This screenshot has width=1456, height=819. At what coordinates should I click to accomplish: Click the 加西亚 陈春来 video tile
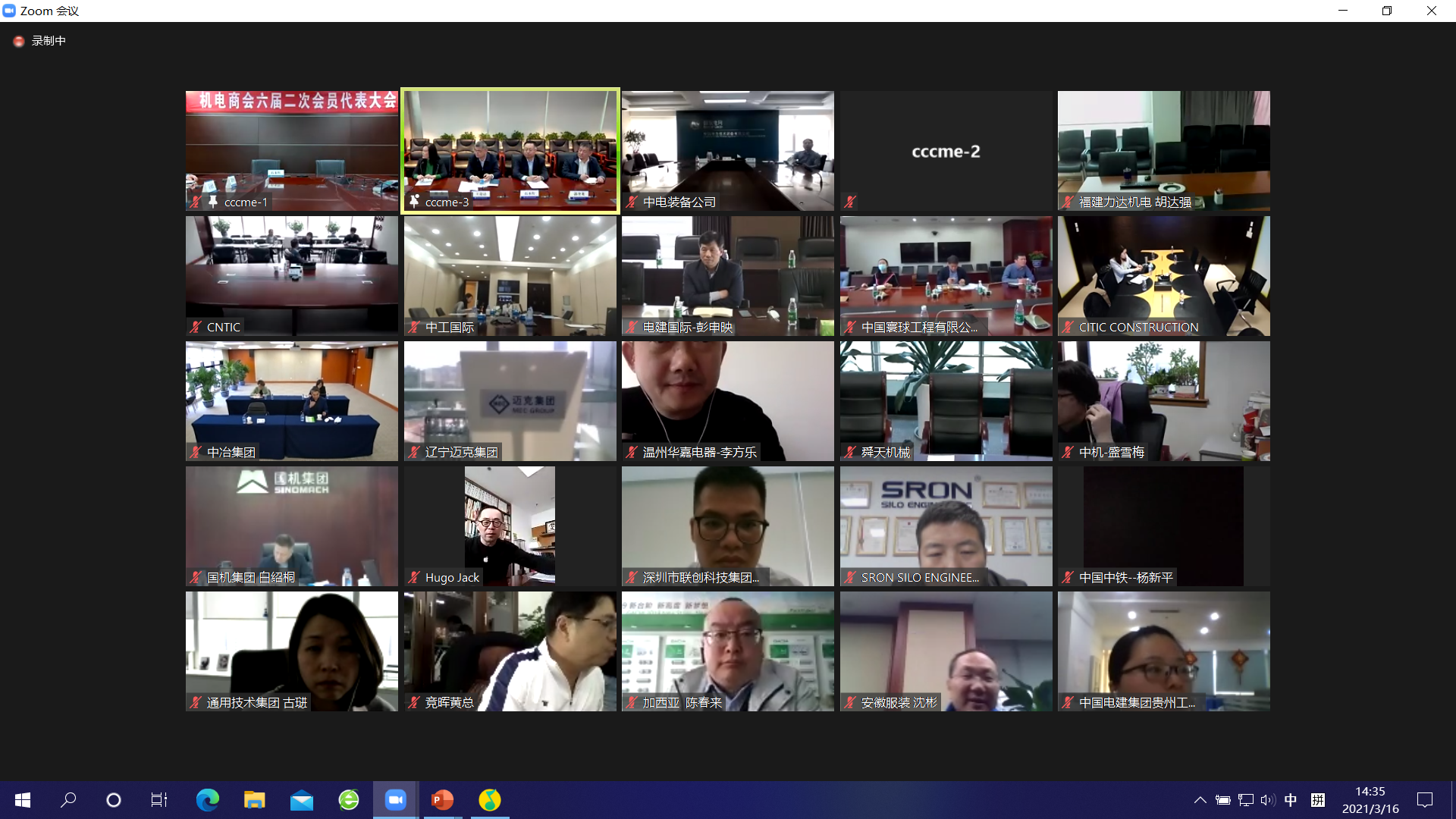[x=728, y=651]
